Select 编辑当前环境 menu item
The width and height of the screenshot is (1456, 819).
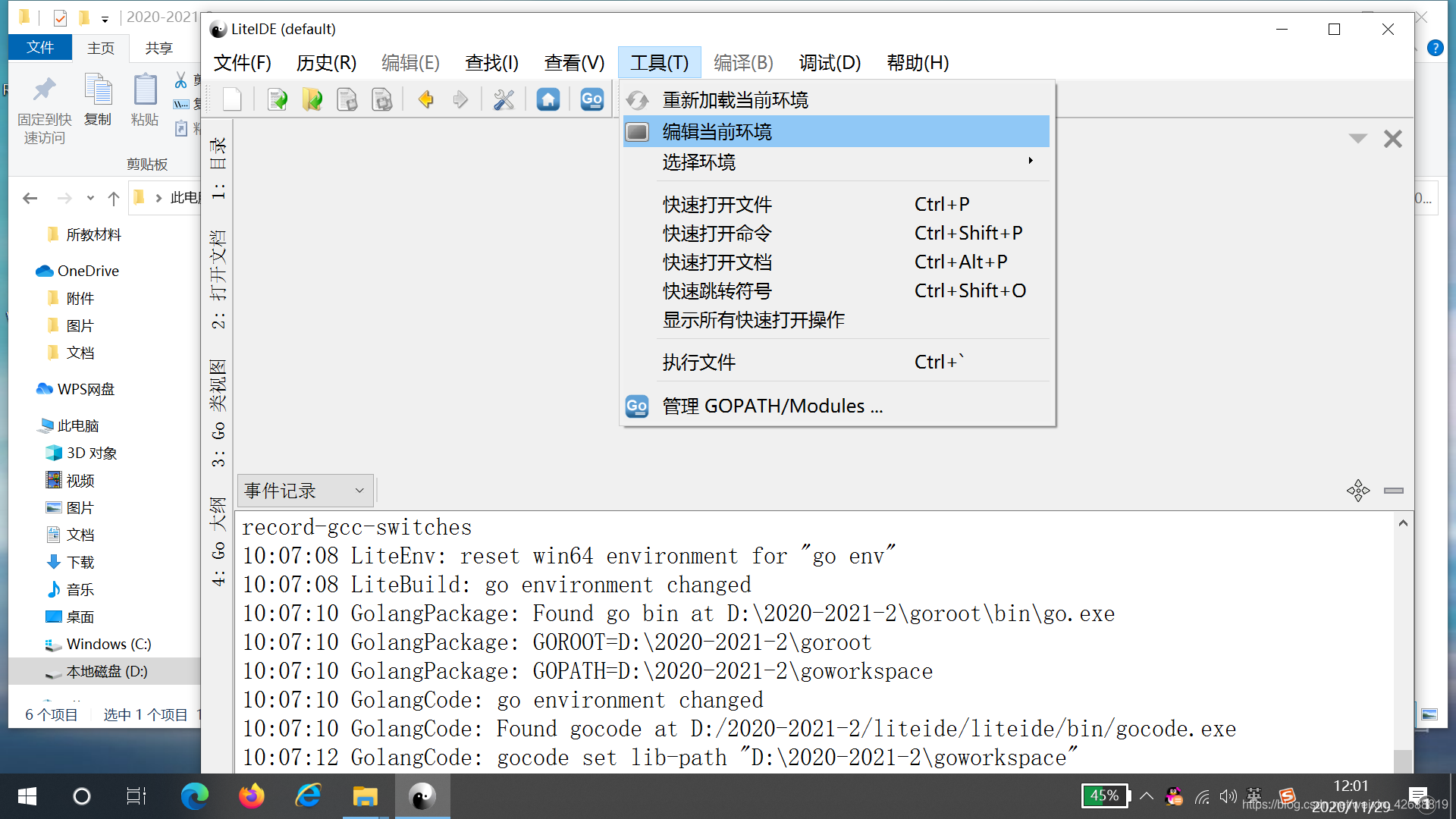836,132
